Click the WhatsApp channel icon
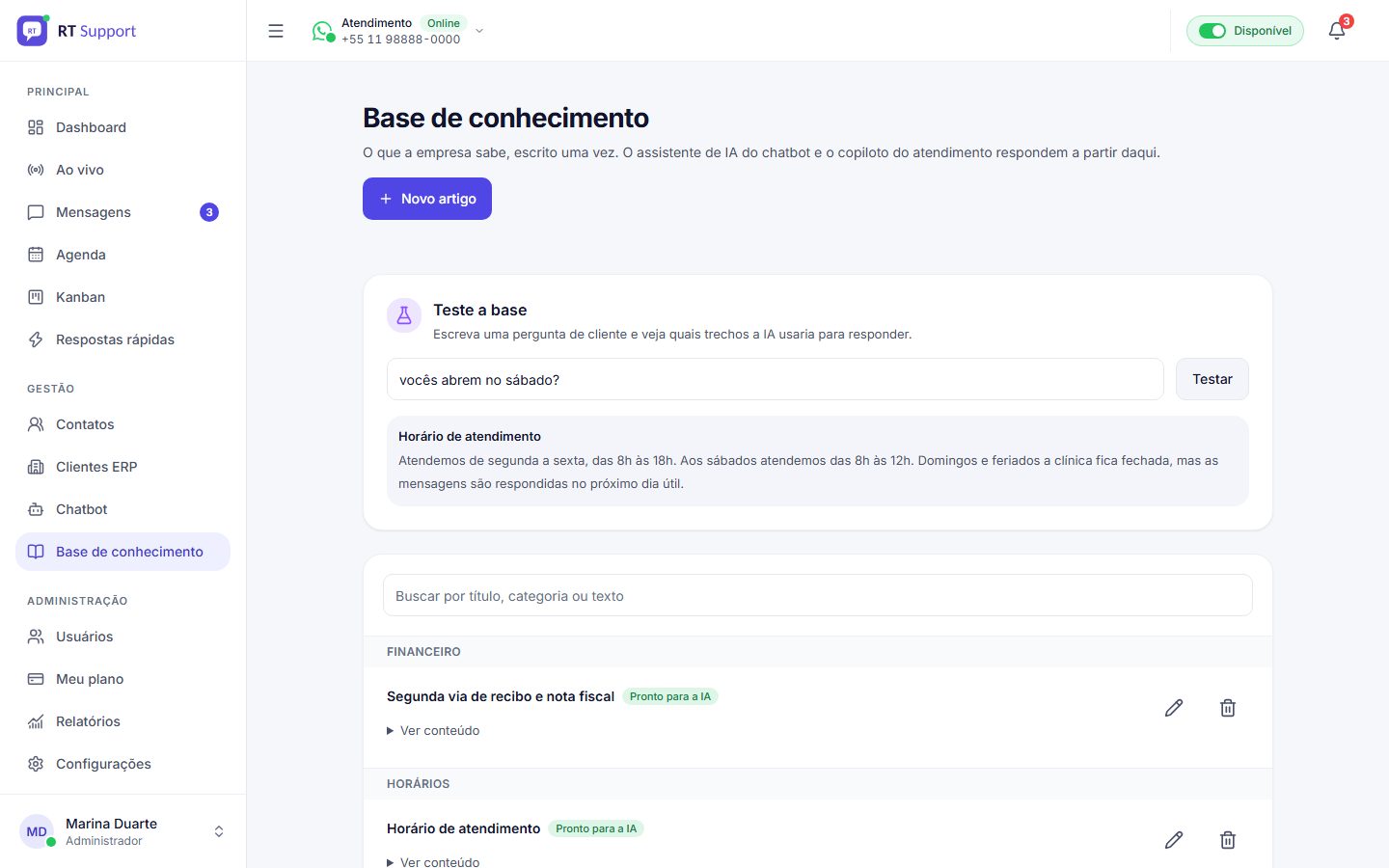This screenshot has width=1389, height=868. (322, 31)
